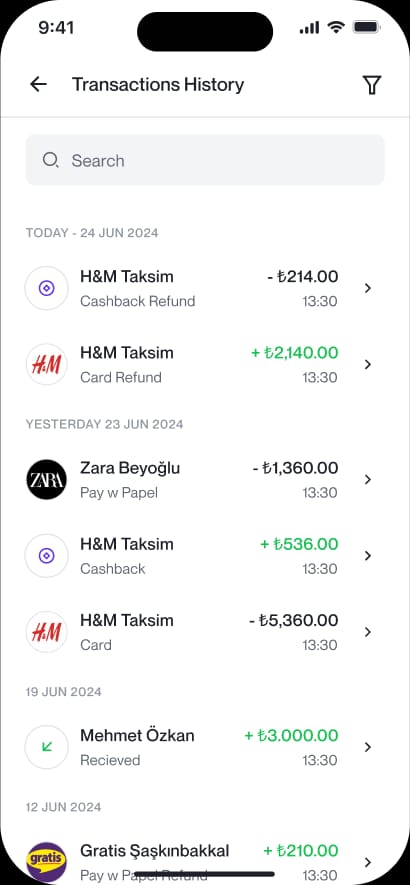Tap the green received arrow icon
Screen dimensions: 410x885
click(x=46, y=747)
